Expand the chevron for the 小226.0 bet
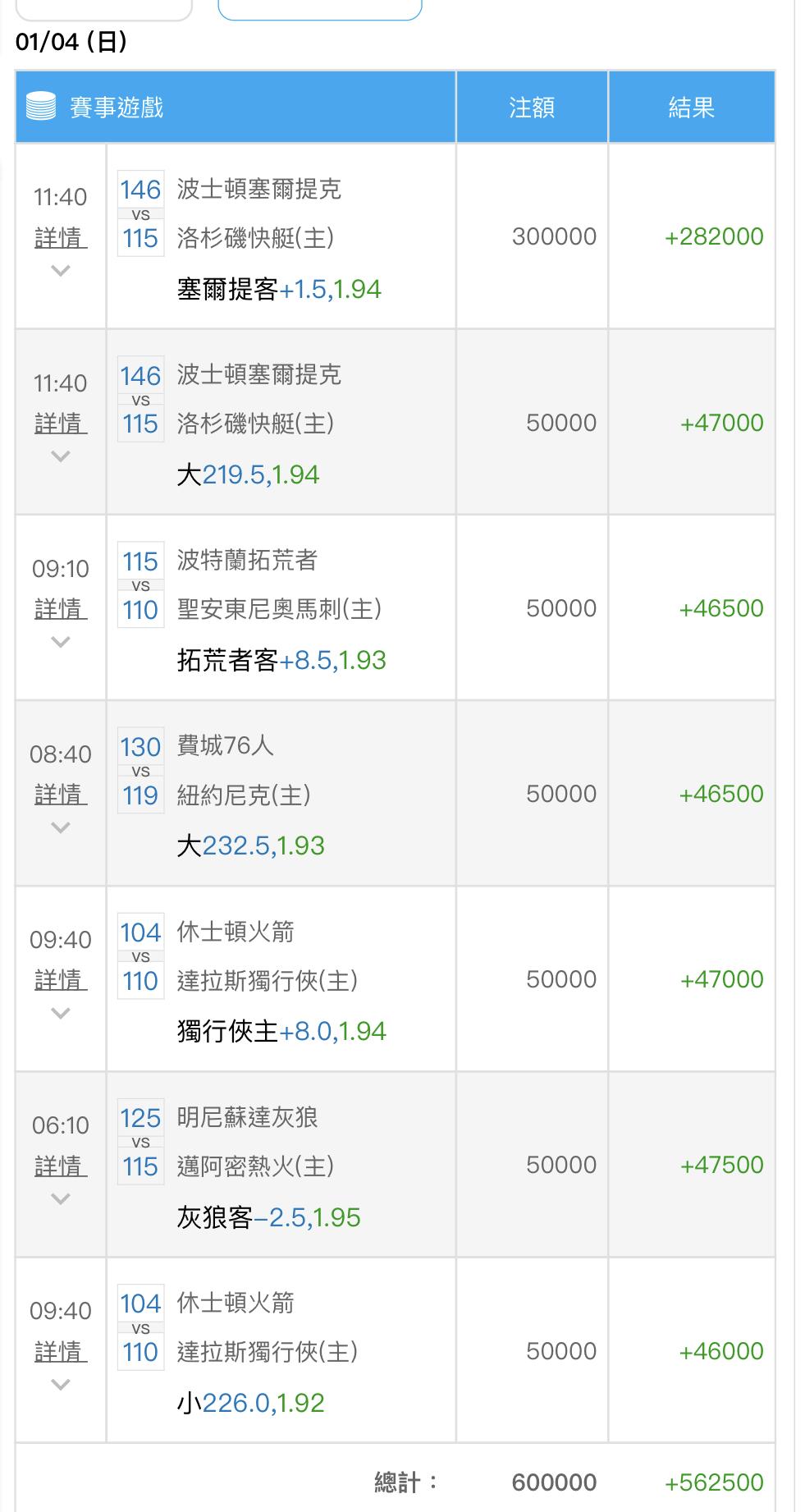The height and width of the screenshot is (1512, 805). coord(61,1384)
